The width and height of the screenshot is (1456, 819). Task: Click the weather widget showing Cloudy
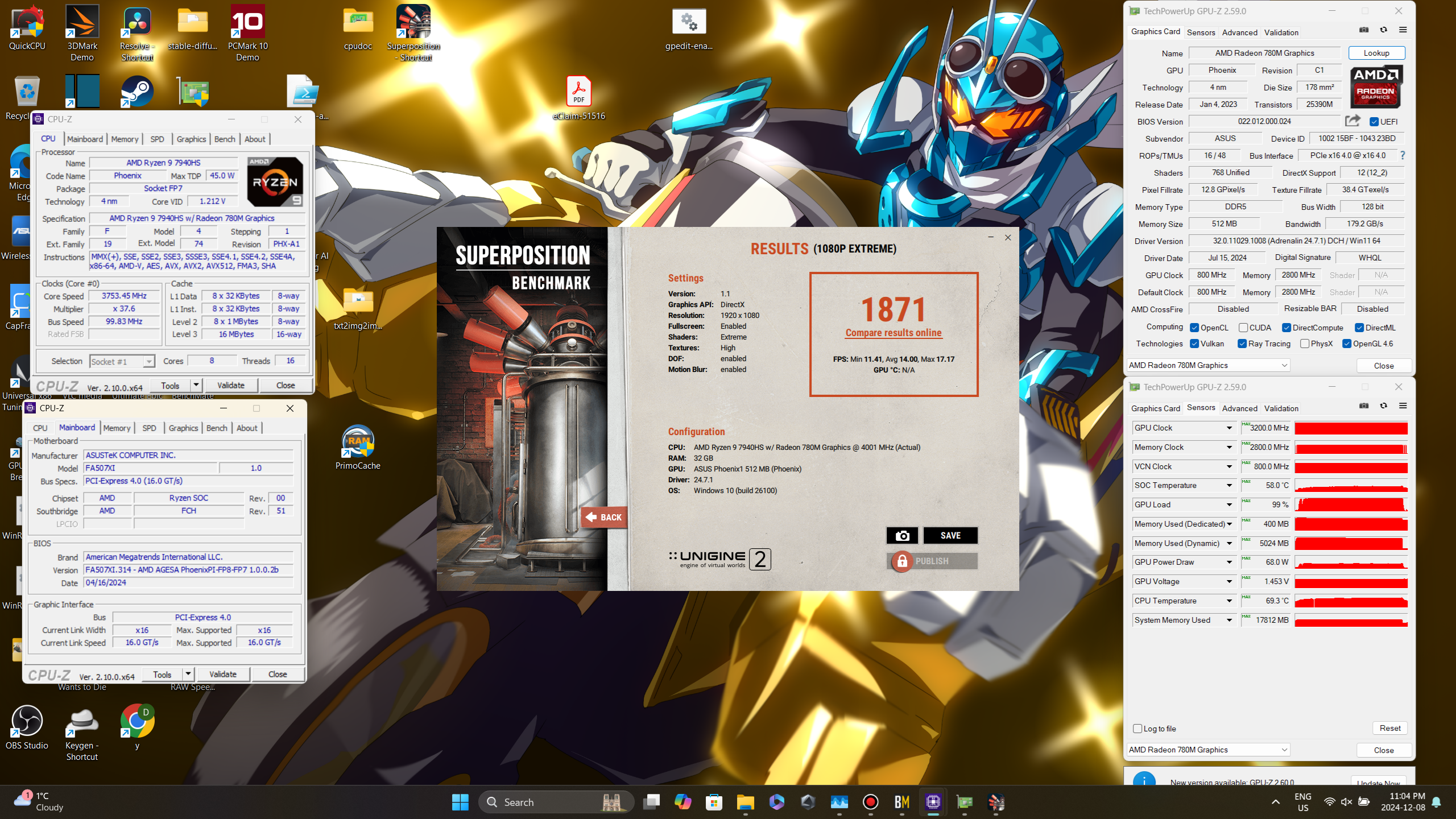39,802
